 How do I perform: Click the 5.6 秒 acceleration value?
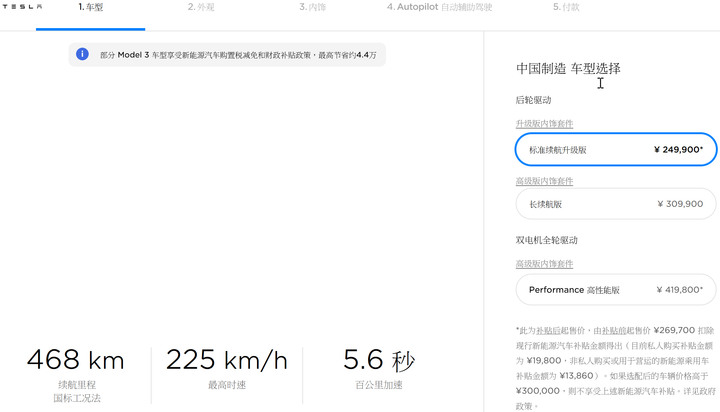click(379, 360)
